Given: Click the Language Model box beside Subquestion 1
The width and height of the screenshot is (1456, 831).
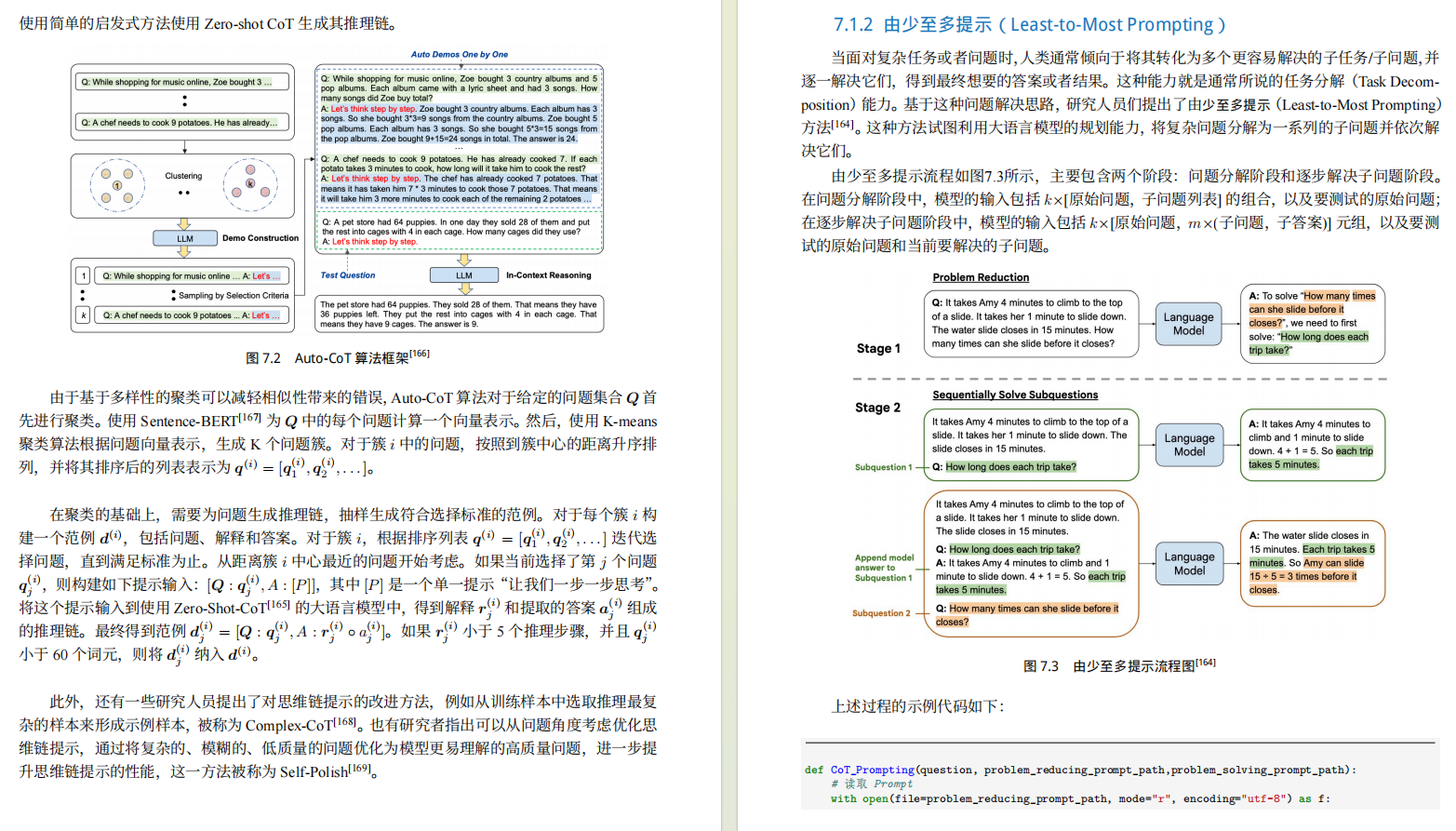Looking at the screenshot, I should [x=1189, y=445].
